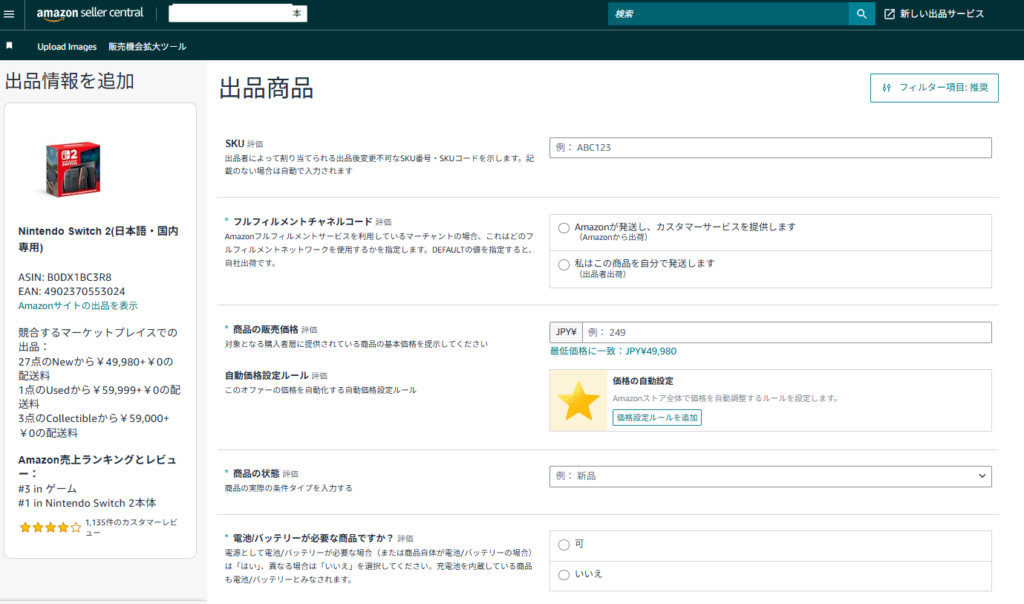1024x604 pixels.
Task: Click the Nintendo Switch 2 product thumbnail
Action: pos(72,165)
